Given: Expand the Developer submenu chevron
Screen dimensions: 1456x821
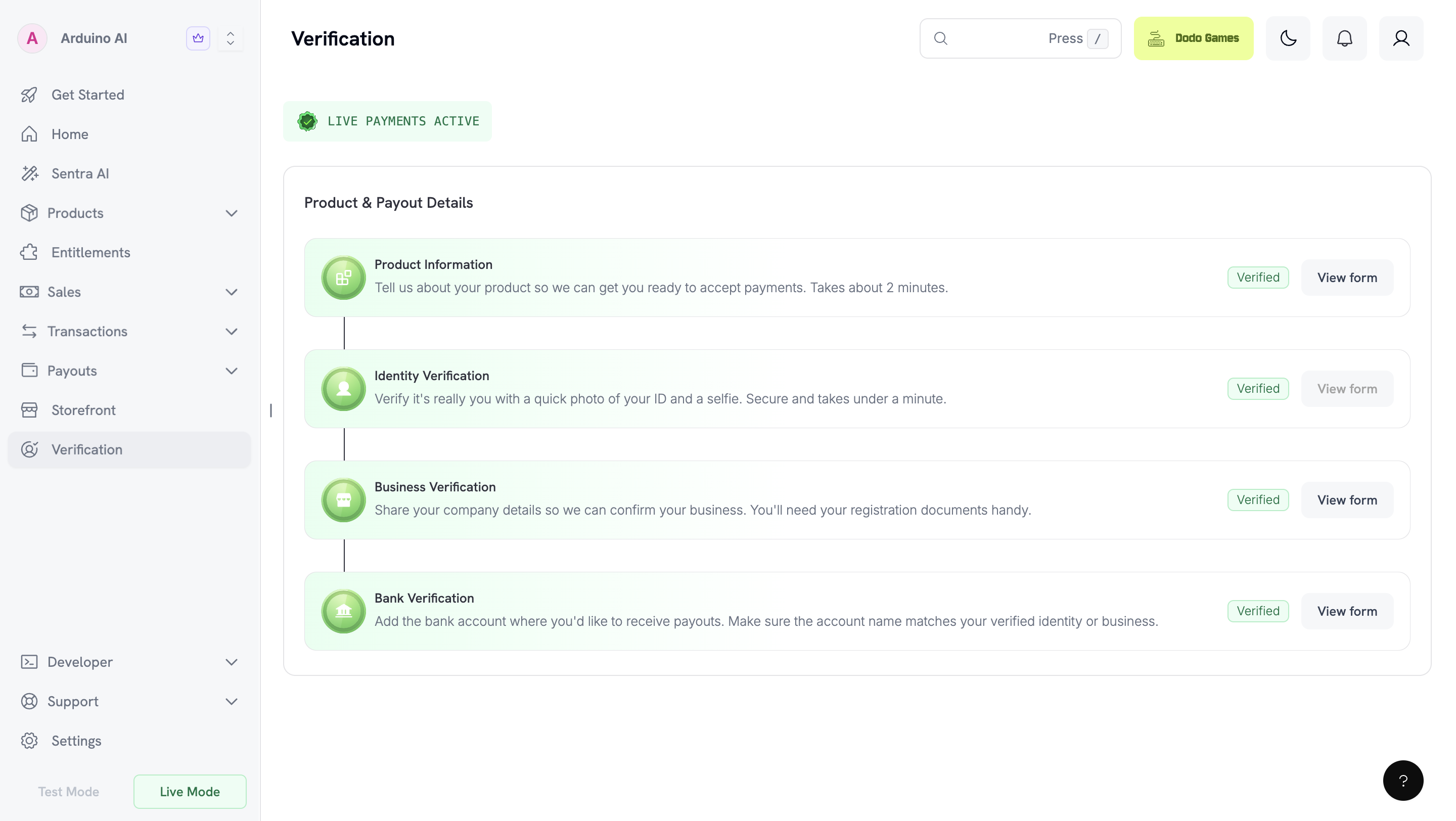Looking at the screenshot, I should click(x=231, y=662).
